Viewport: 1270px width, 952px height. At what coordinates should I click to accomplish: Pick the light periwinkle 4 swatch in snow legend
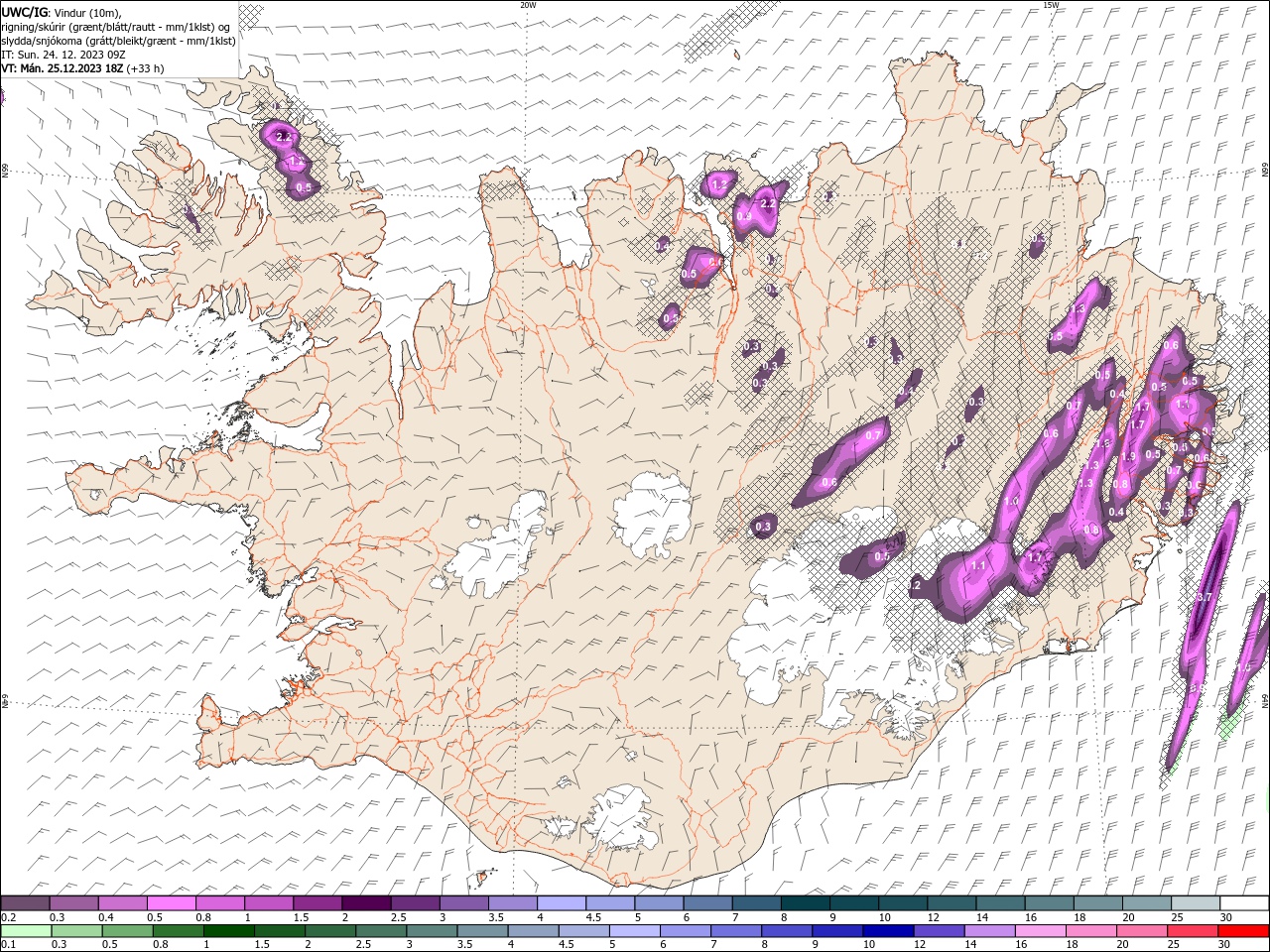(561, 903)
